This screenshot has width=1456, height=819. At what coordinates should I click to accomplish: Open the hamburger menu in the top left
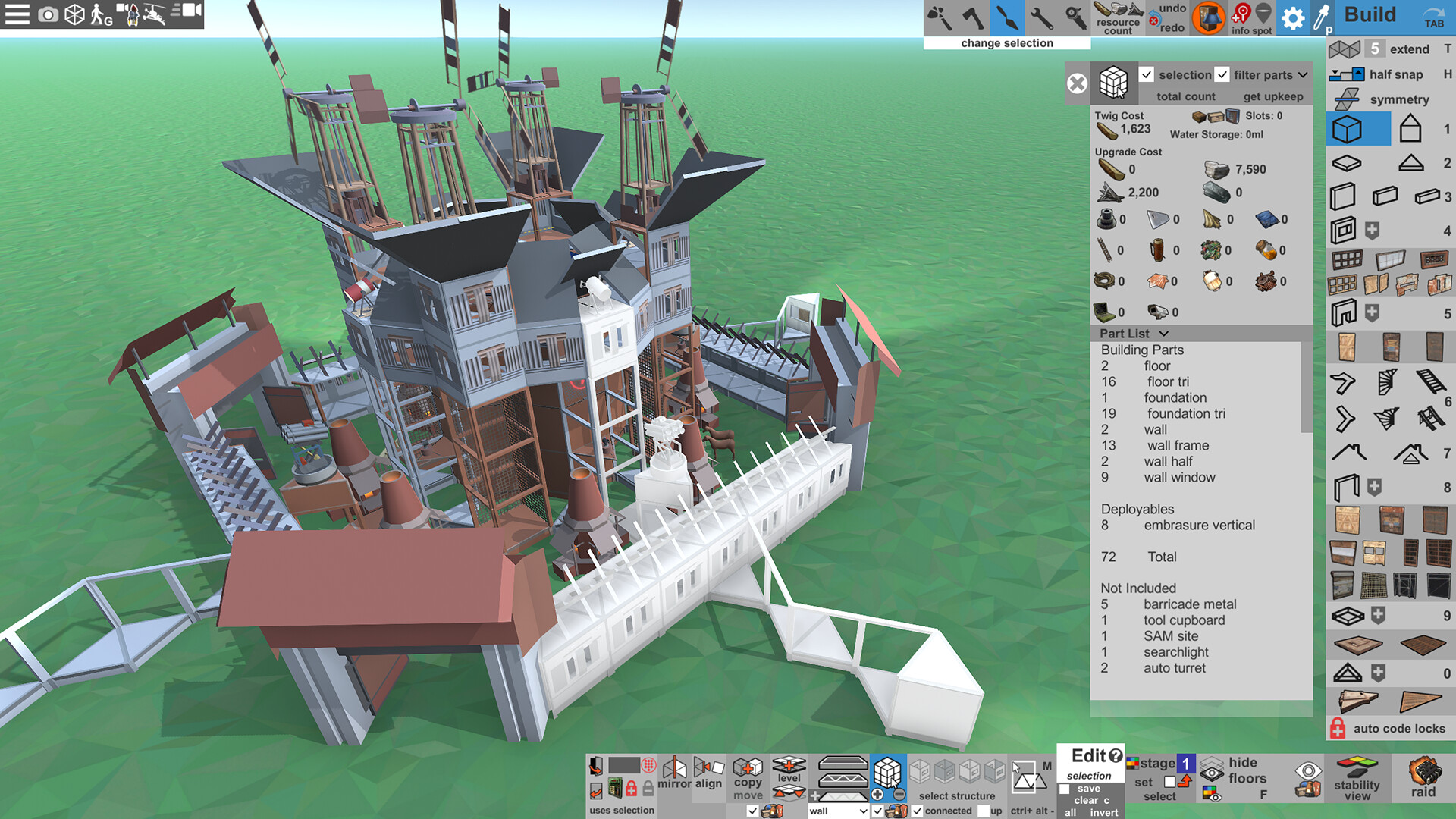(17, 13)
